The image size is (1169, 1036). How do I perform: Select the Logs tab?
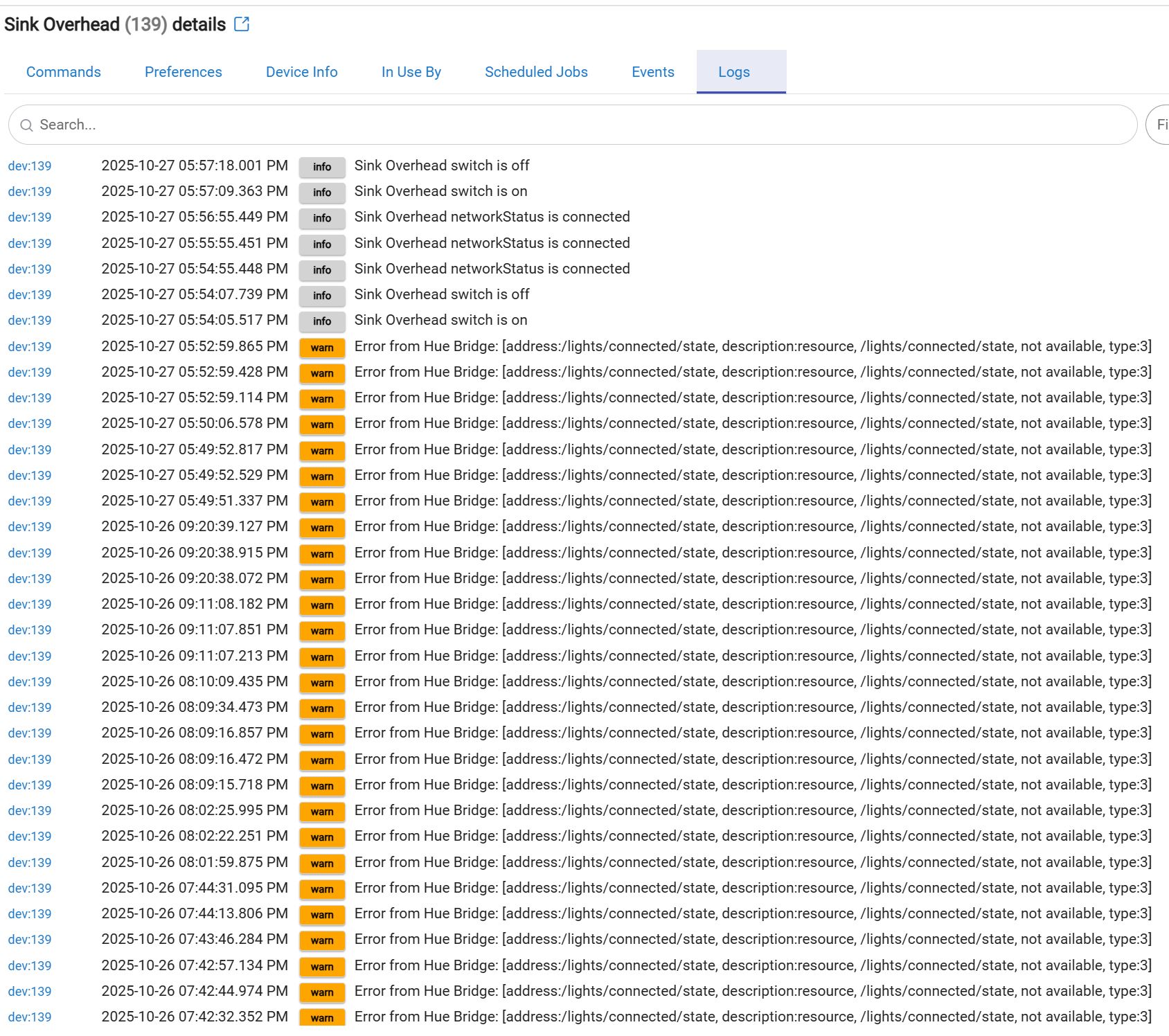point(734,72)
